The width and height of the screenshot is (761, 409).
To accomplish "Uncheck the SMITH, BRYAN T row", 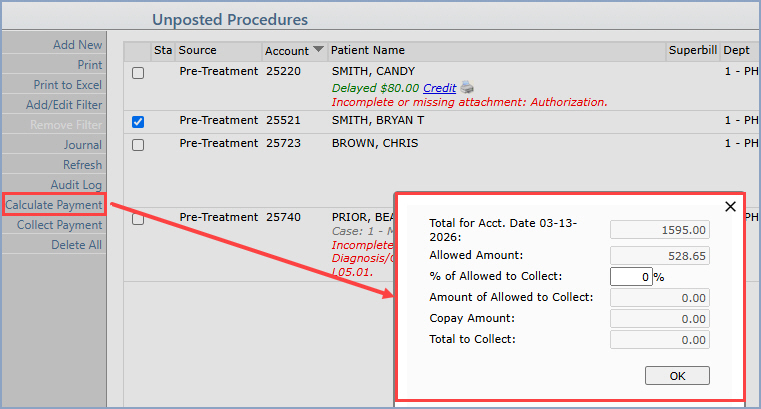I will click(x=138, y=122).
